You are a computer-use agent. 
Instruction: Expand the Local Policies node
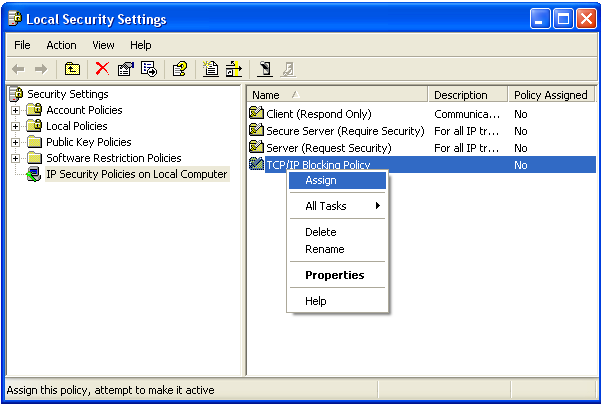15,126
